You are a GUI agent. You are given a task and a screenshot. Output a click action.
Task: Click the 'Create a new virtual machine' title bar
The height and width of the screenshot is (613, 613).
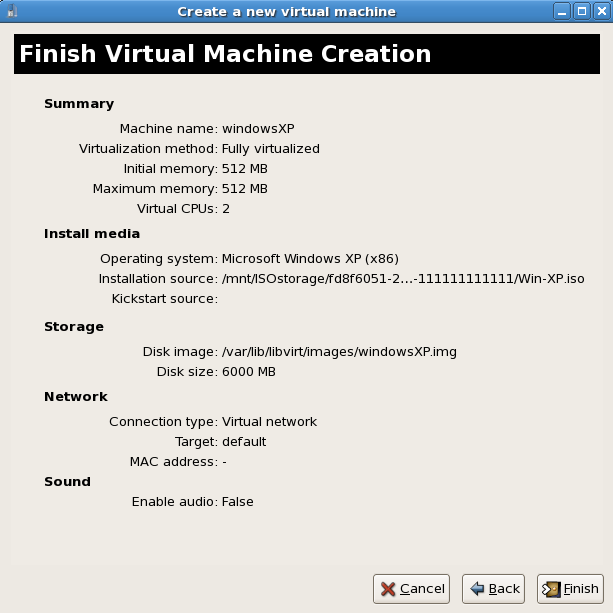(x=286, y=11)
